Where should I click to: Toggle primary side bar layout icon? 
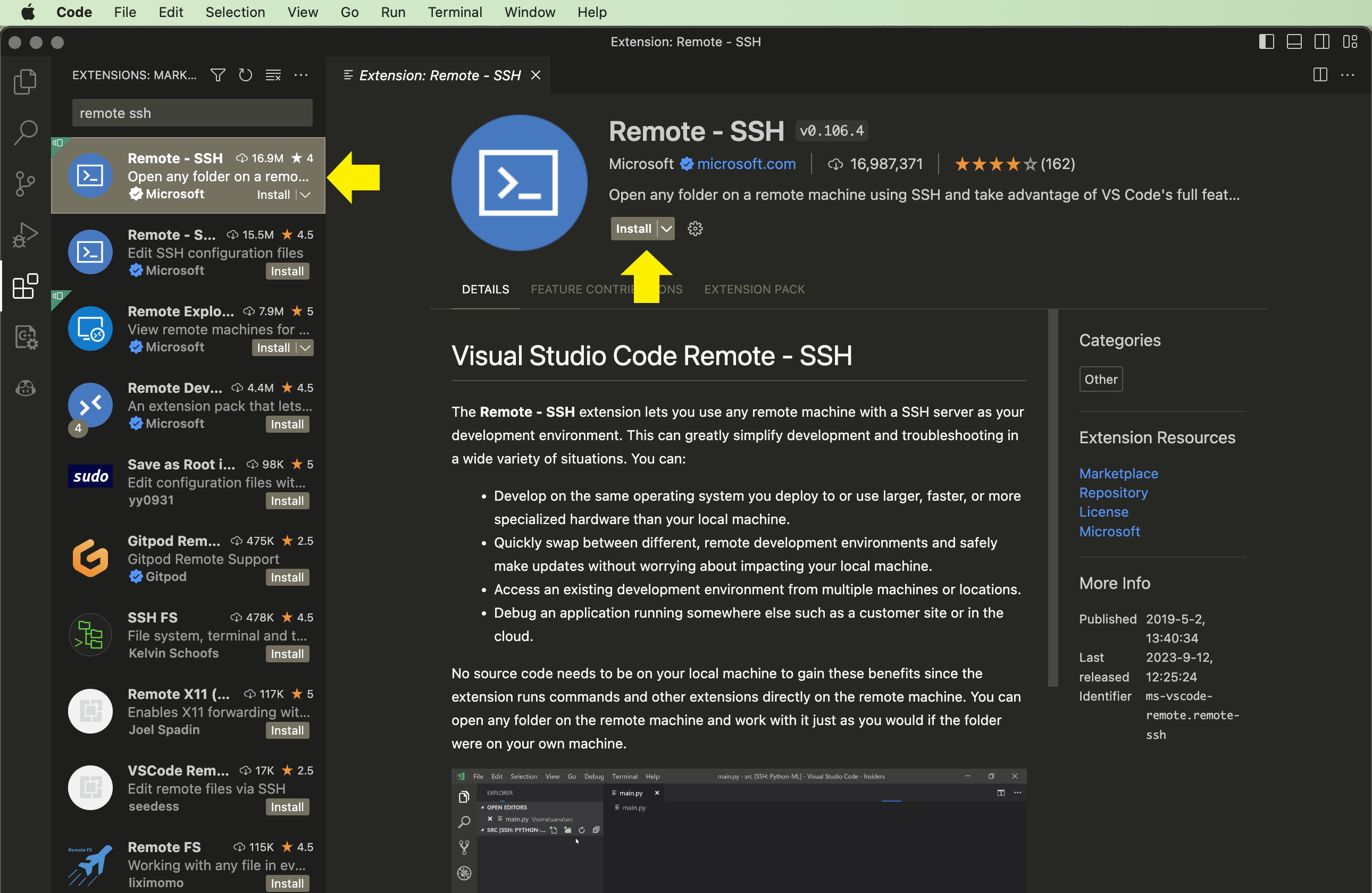[1266, 42]
